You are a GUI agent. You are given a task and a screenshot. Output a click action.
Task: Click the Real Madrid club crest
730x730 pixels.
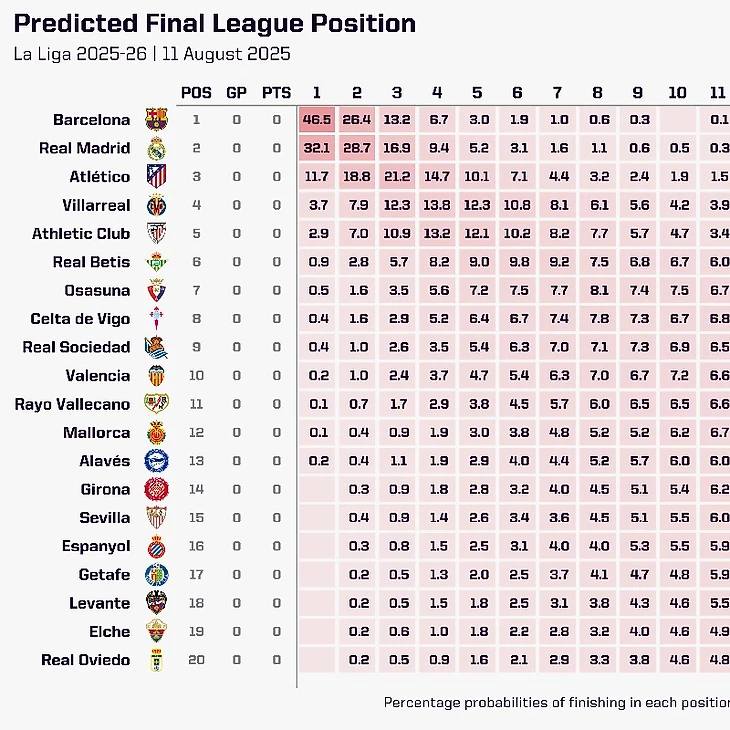point(157,148)
